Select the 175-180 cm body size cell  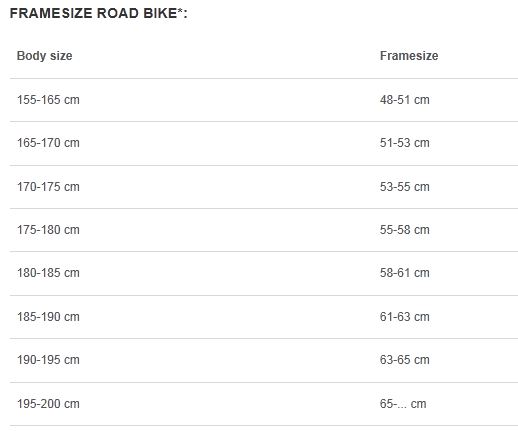pyautogui.click(x=48, y=230)
